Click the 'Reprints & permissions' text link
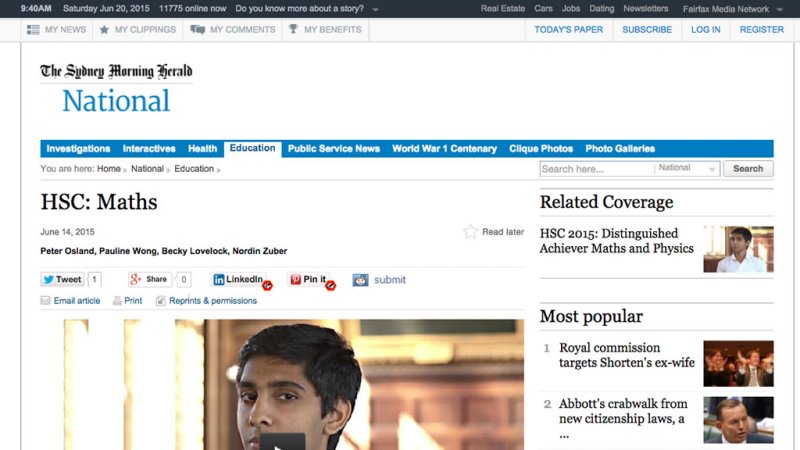The image size is (800, 450). pos(213,301)
